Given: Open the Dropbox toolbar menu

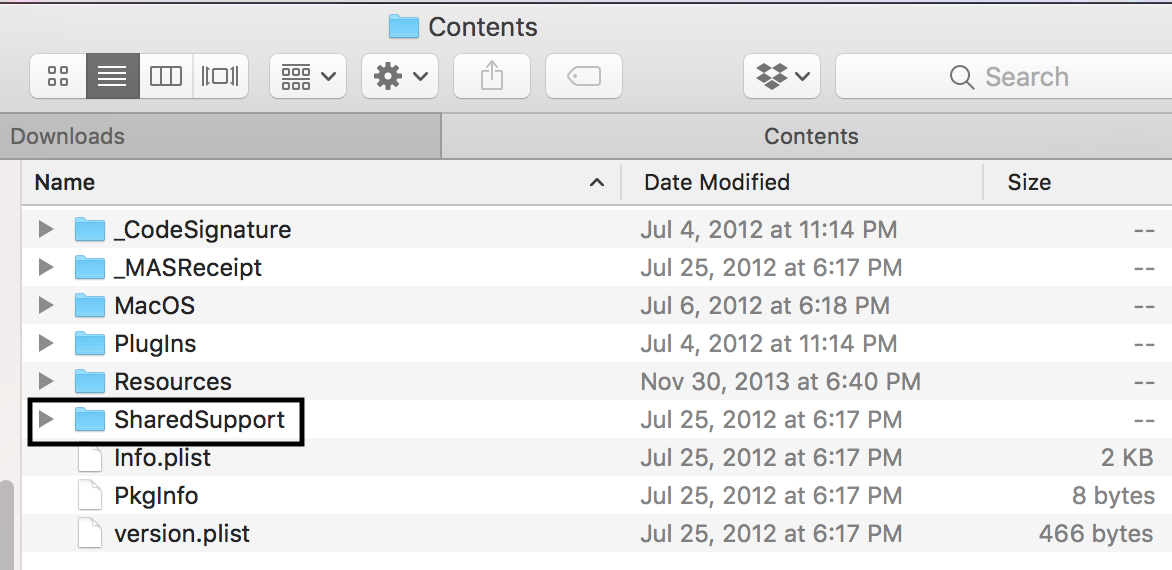Looking at the screenshot, I should [x=782, y=76].
